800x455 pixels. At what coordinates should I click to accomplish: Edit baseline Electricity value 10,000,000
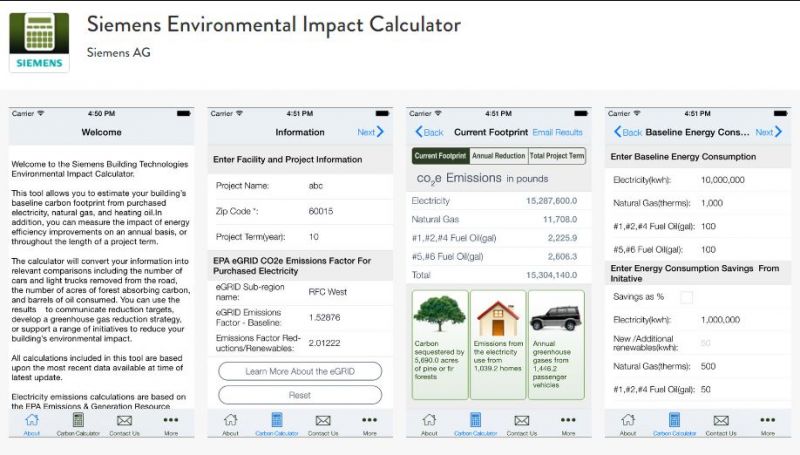[x=722, y=180]
